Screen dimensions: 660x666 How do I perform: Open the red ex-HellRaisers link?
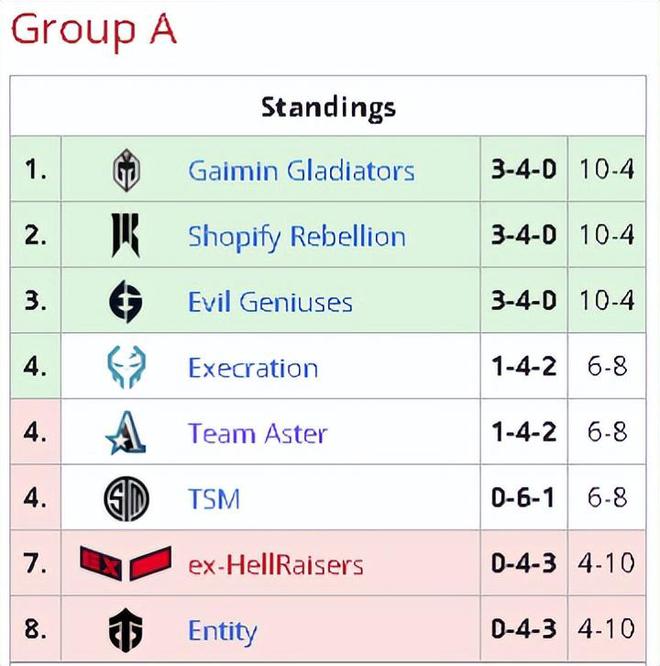click(276, 565)
